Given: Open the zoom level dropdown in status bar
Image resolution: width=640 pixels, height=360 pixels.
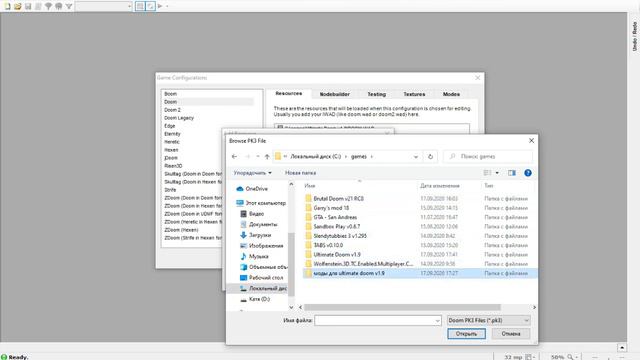Looking at the screenshot, I should pos(576,357).
